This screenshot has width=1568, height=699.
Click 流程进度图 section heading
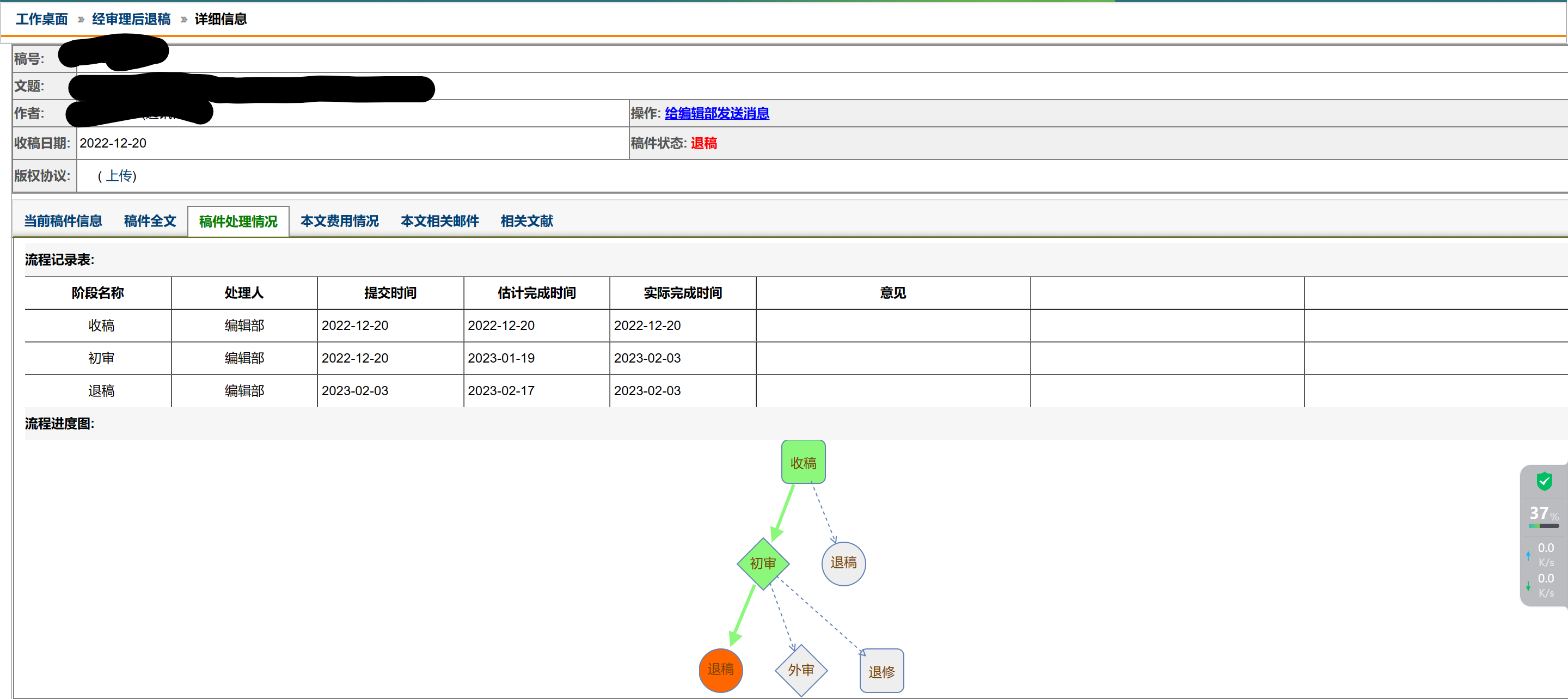point(60,424)
